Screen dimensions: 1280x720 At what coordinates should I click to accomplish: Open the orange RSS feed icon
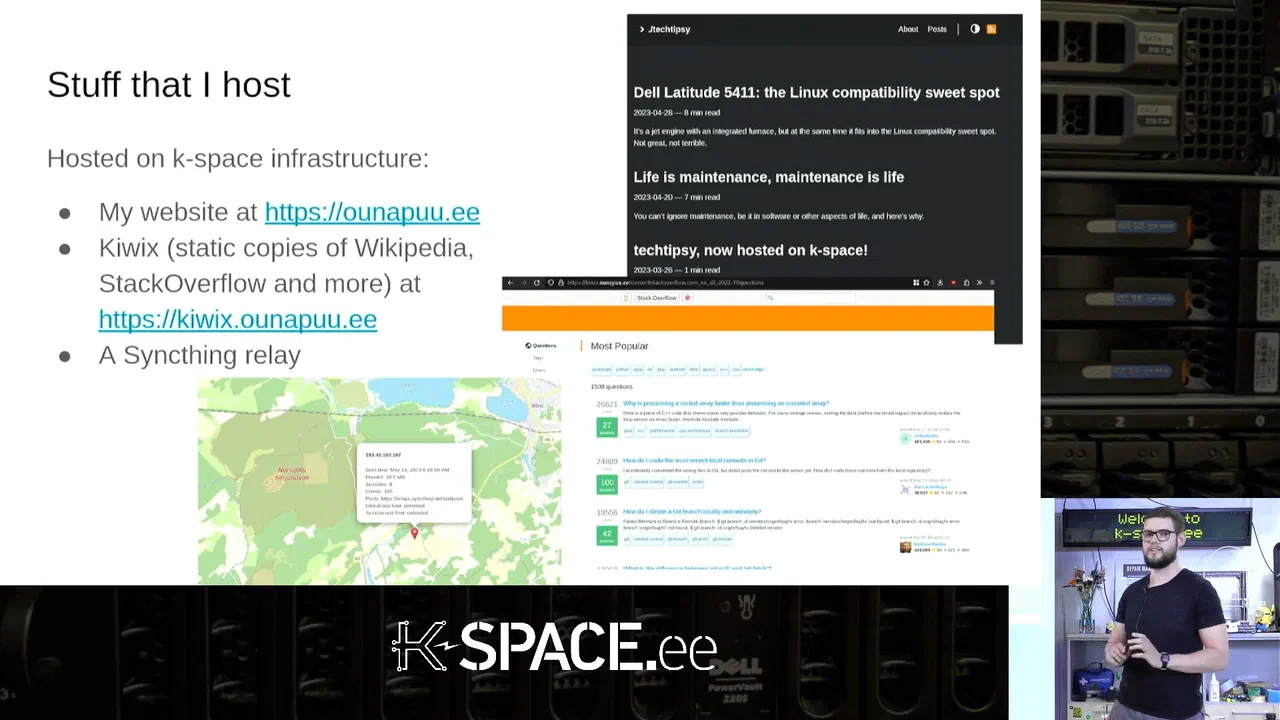(991, 29)
